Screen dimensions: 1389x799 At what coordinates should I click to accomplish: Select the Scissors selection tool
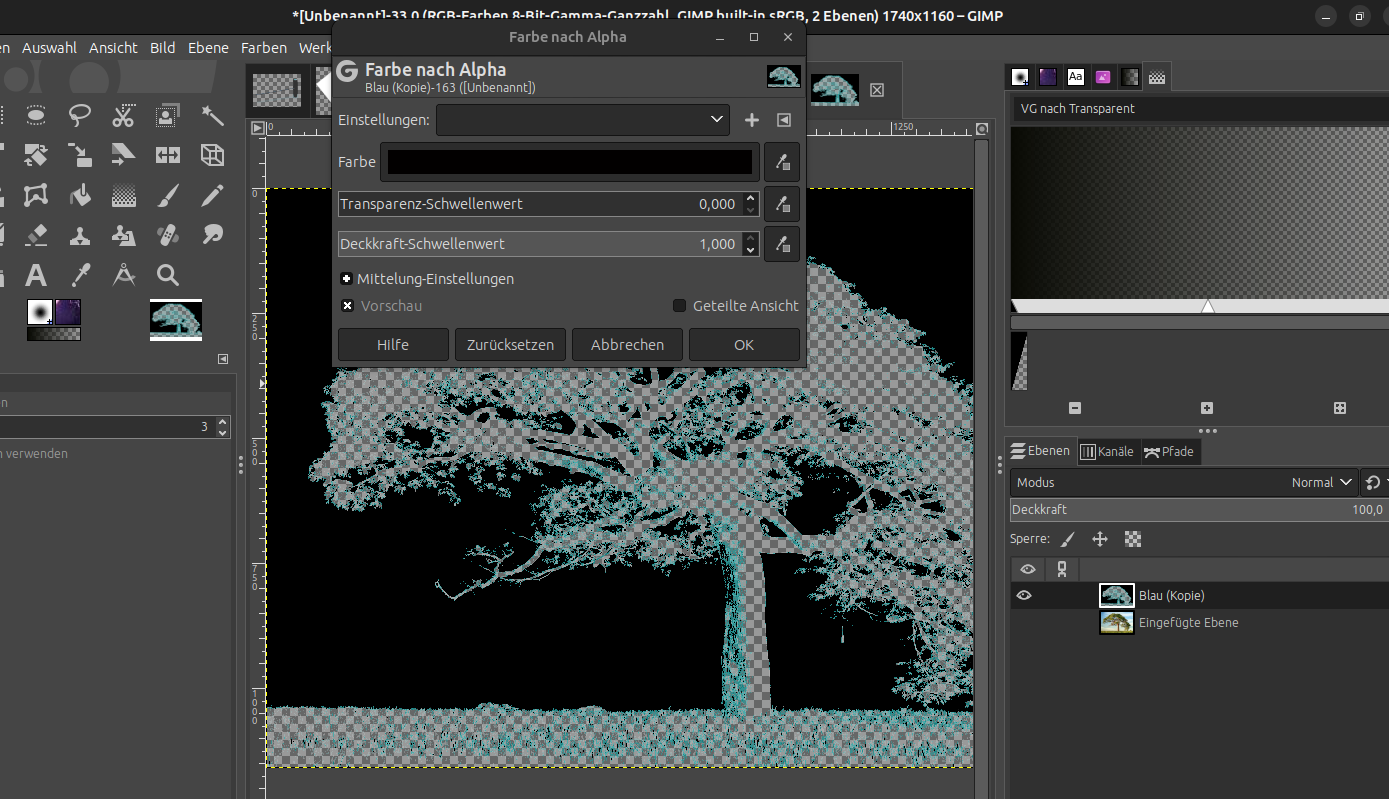pos(123,115)
